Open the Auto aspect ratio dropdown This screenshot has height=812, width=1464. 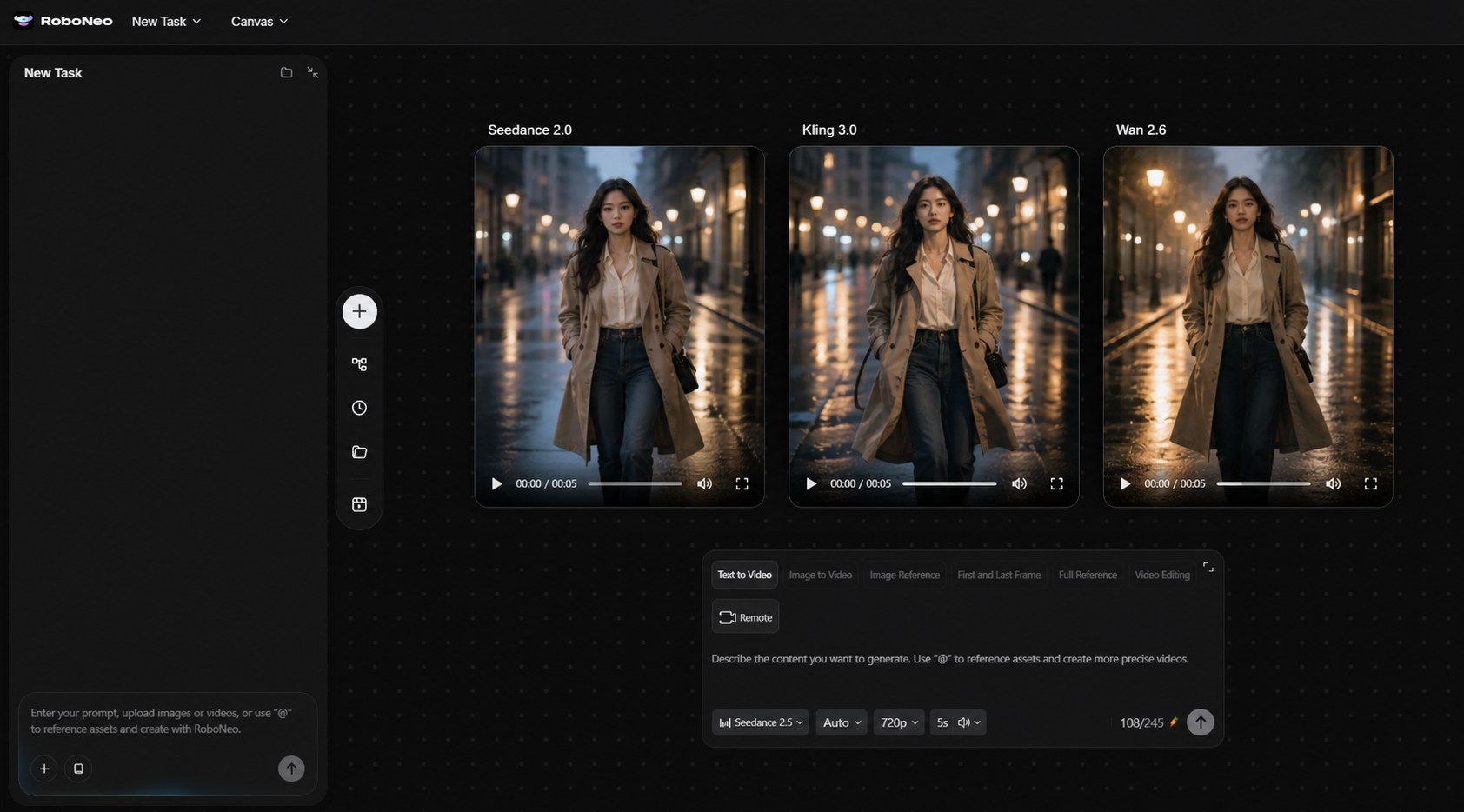[x=842, y=722]
